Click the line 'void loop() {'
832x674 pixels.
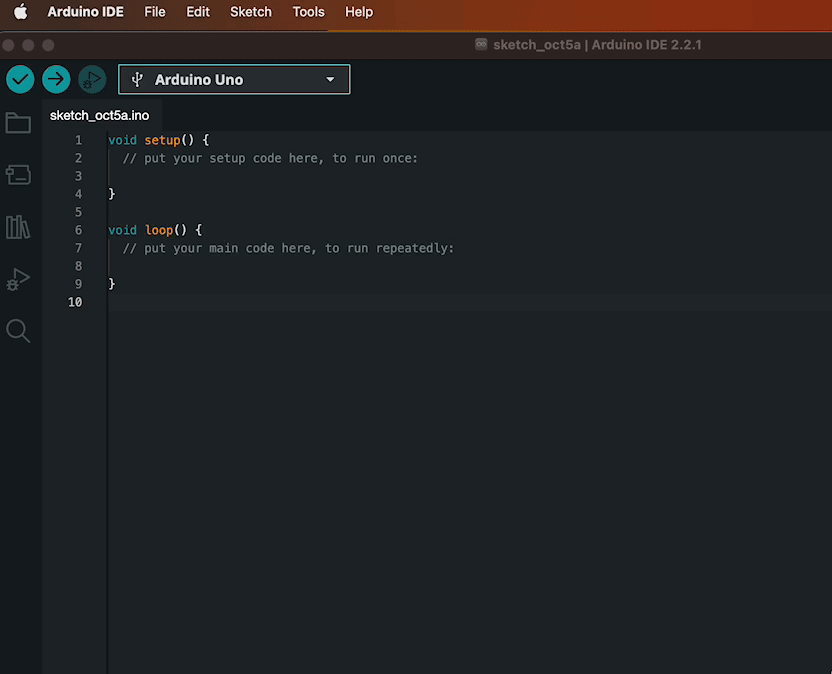tap(155, 230)
